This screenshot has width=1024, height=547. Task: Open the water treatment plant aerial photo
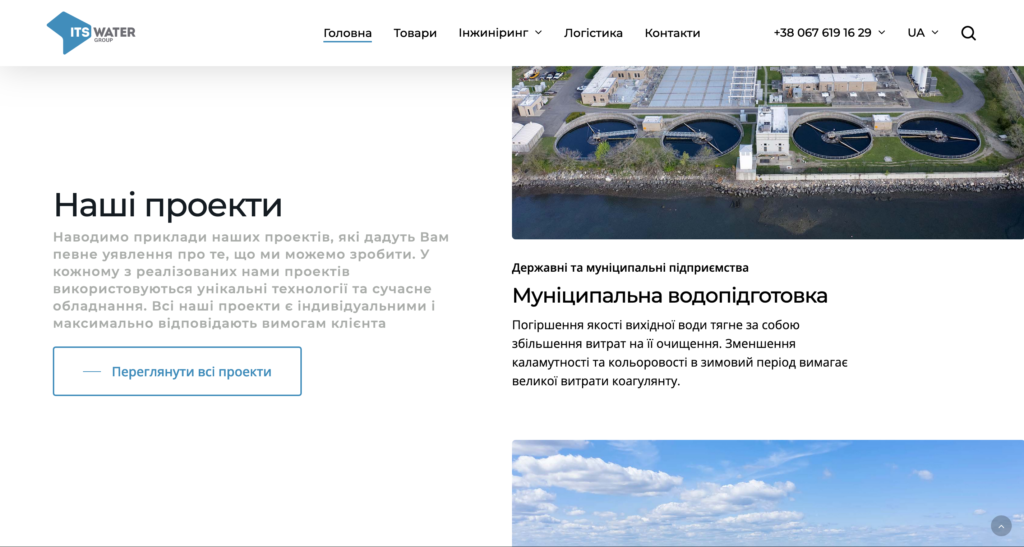[x=768, y=152]
